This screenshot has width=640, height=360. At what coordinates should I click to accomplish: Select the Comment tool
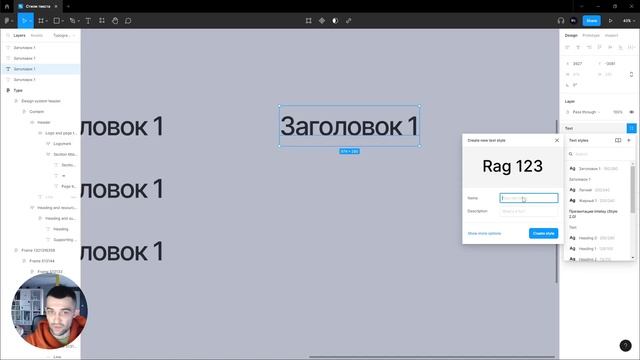[x=128, y=20]
